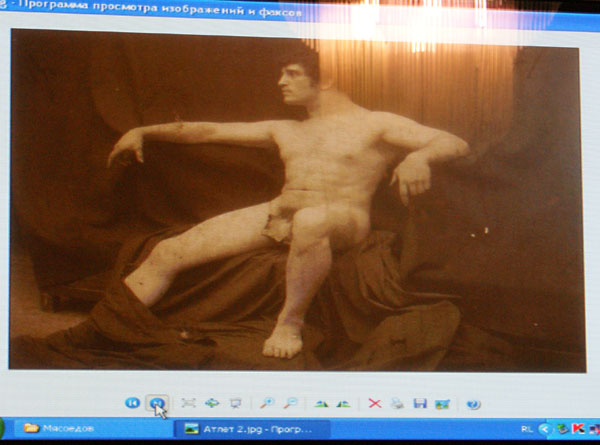
Task: Delete the image with the red X
Action: [x=375, y=403]
